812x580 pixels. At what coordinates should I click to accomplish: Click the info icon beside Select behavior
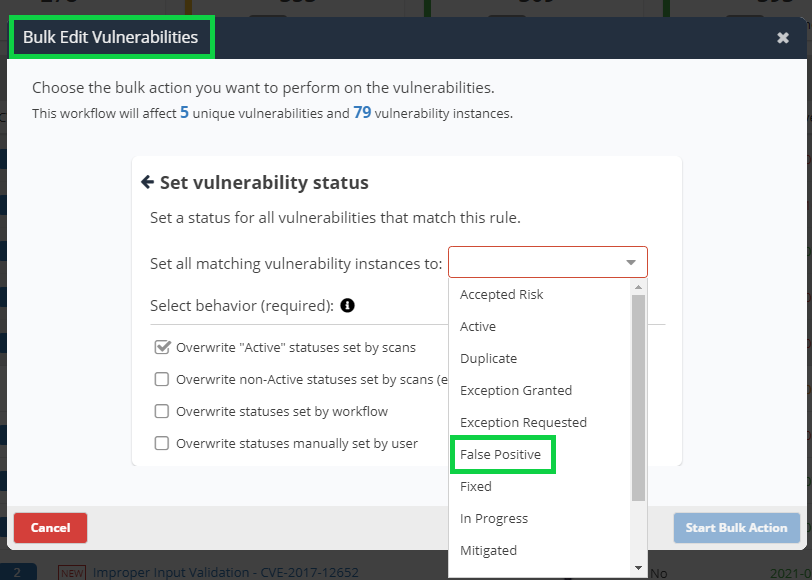347,305
